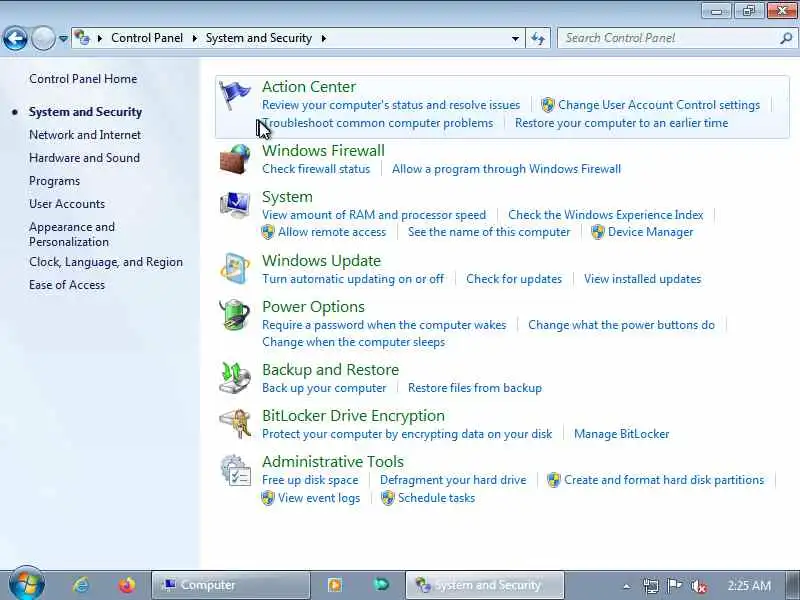
Task: Open the Action Center flag icon
Action: tap(235, 95)
